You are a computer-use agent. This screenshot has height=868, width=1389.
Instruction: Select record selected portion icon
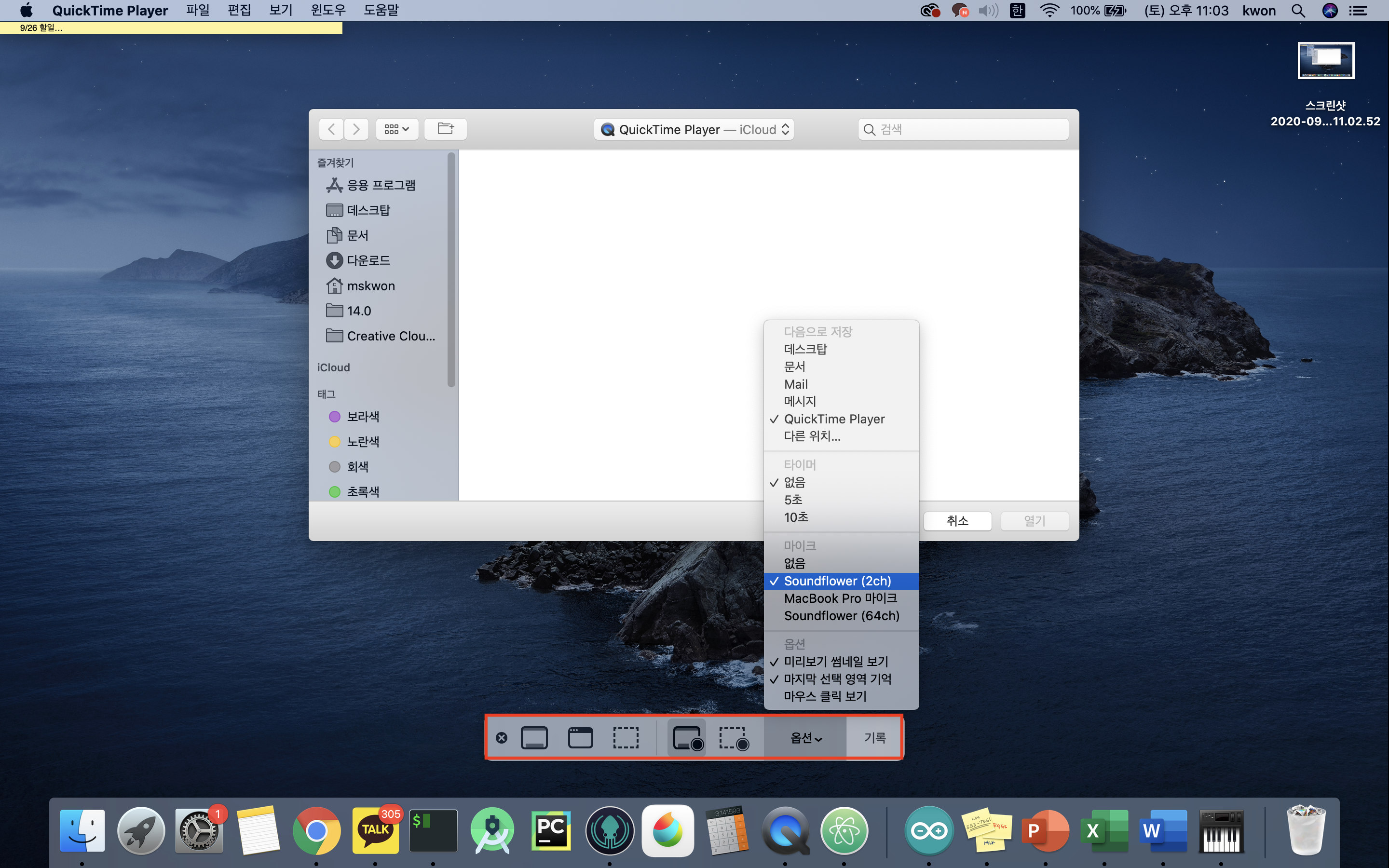tap(733, 738)
